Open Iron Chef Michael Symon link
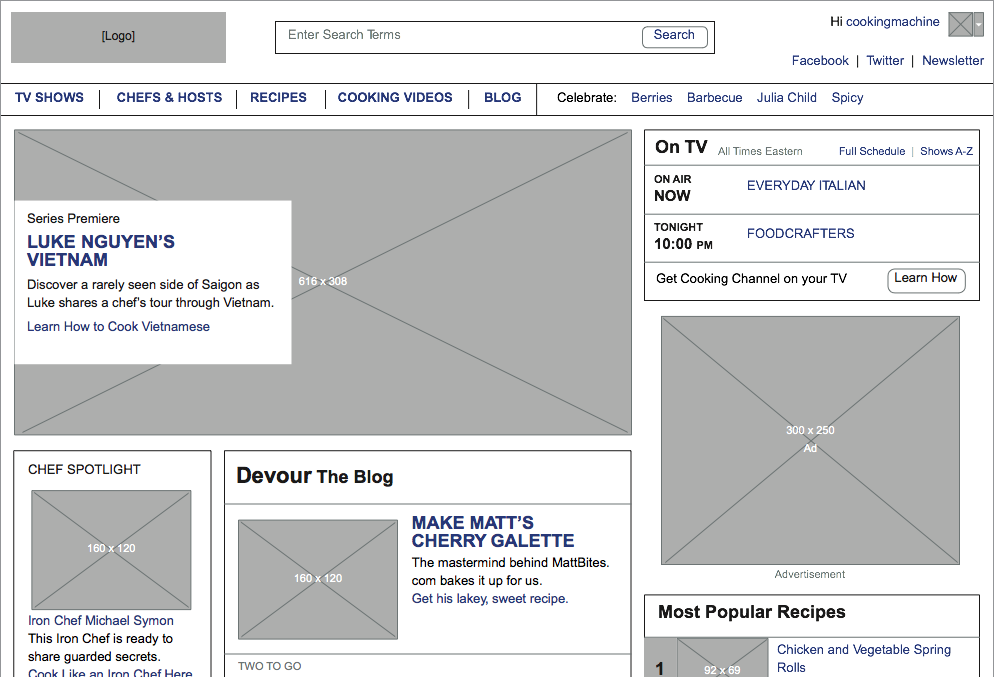 pos(101,621)
